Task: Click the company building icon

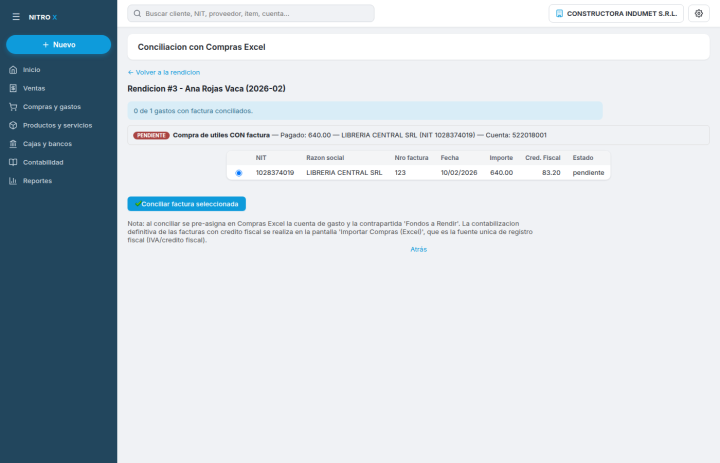Action: 559,13
